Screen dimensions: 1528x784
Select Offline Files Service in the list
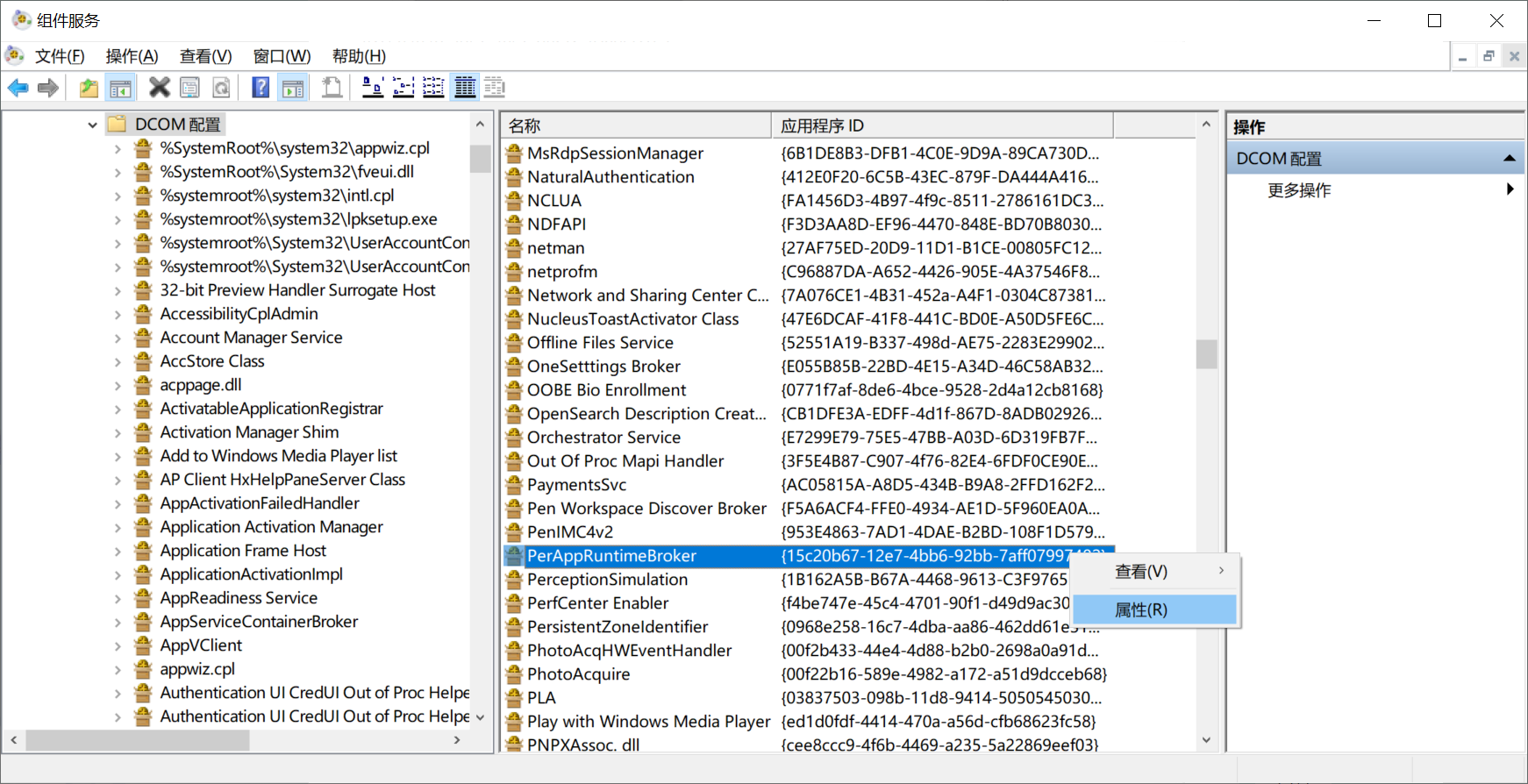coord(600,343)
